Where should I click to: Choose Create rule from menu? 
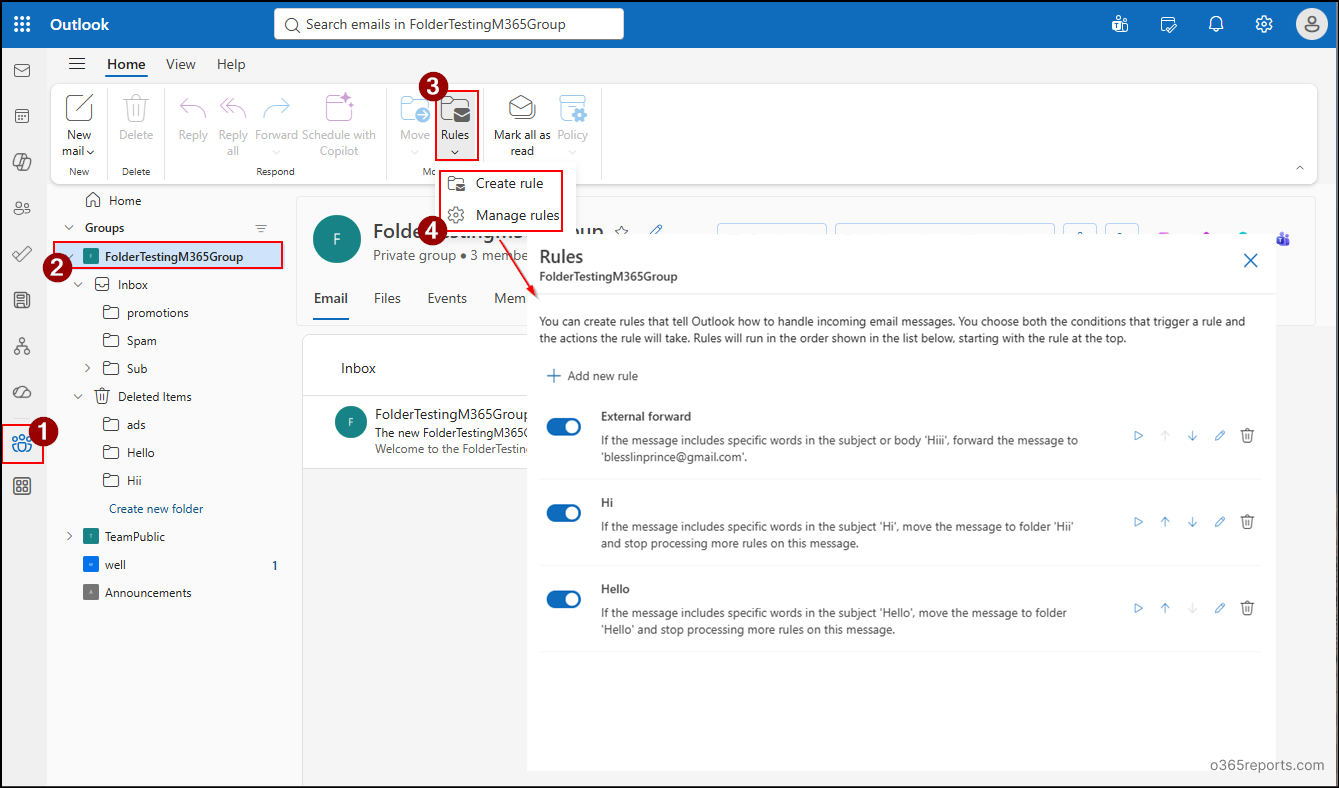click(x=501, y=183)
